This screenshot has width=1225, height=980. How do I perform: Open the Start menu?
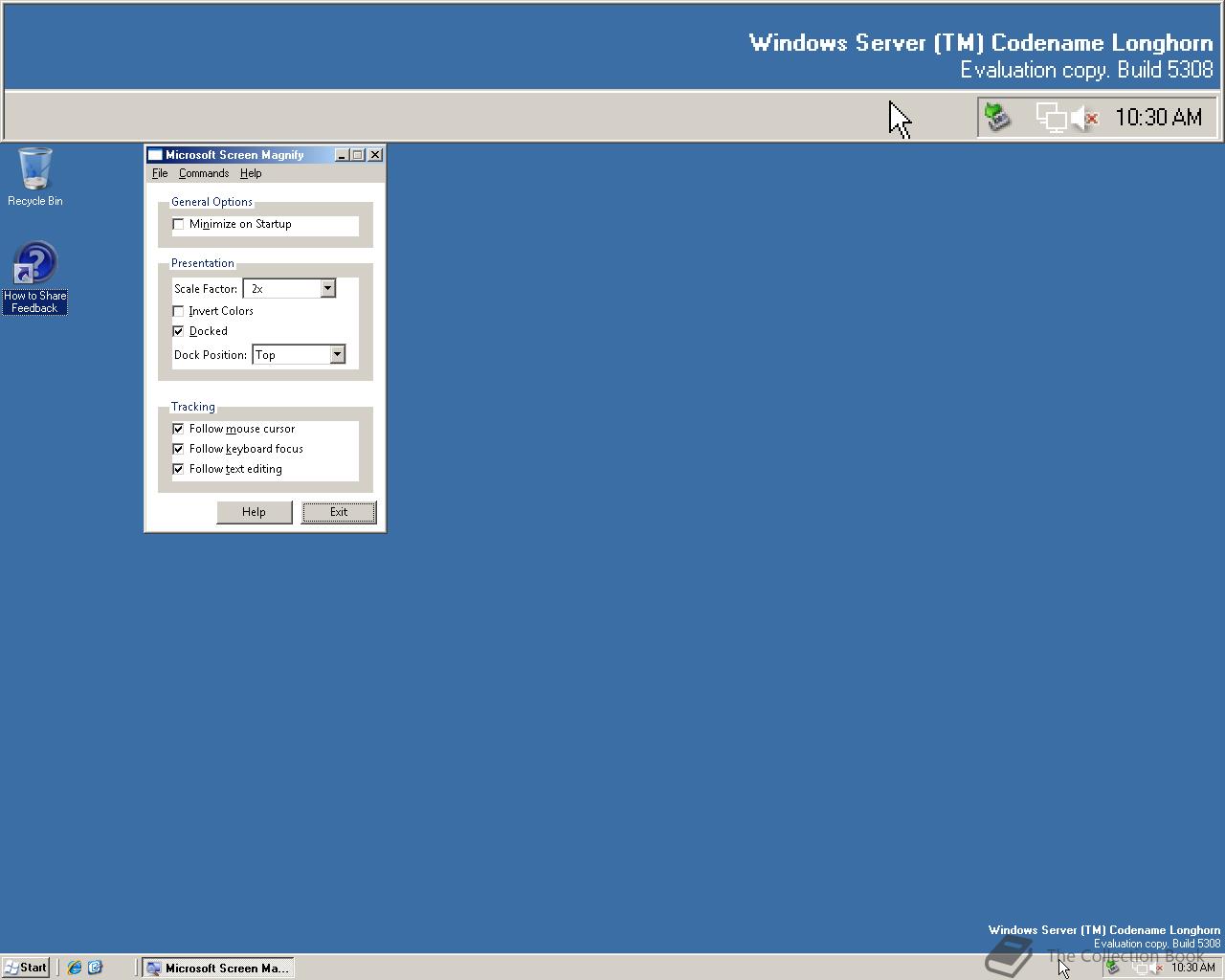(x=26, y=968)
